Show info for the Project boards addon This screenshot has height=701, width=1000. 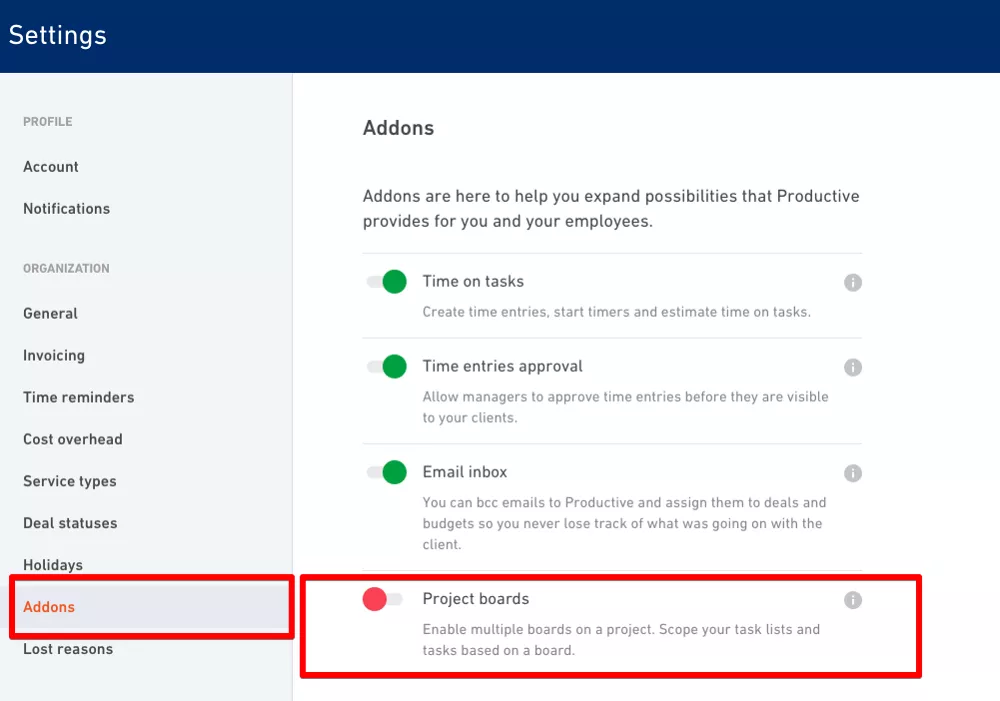click(x=853, y=600)
